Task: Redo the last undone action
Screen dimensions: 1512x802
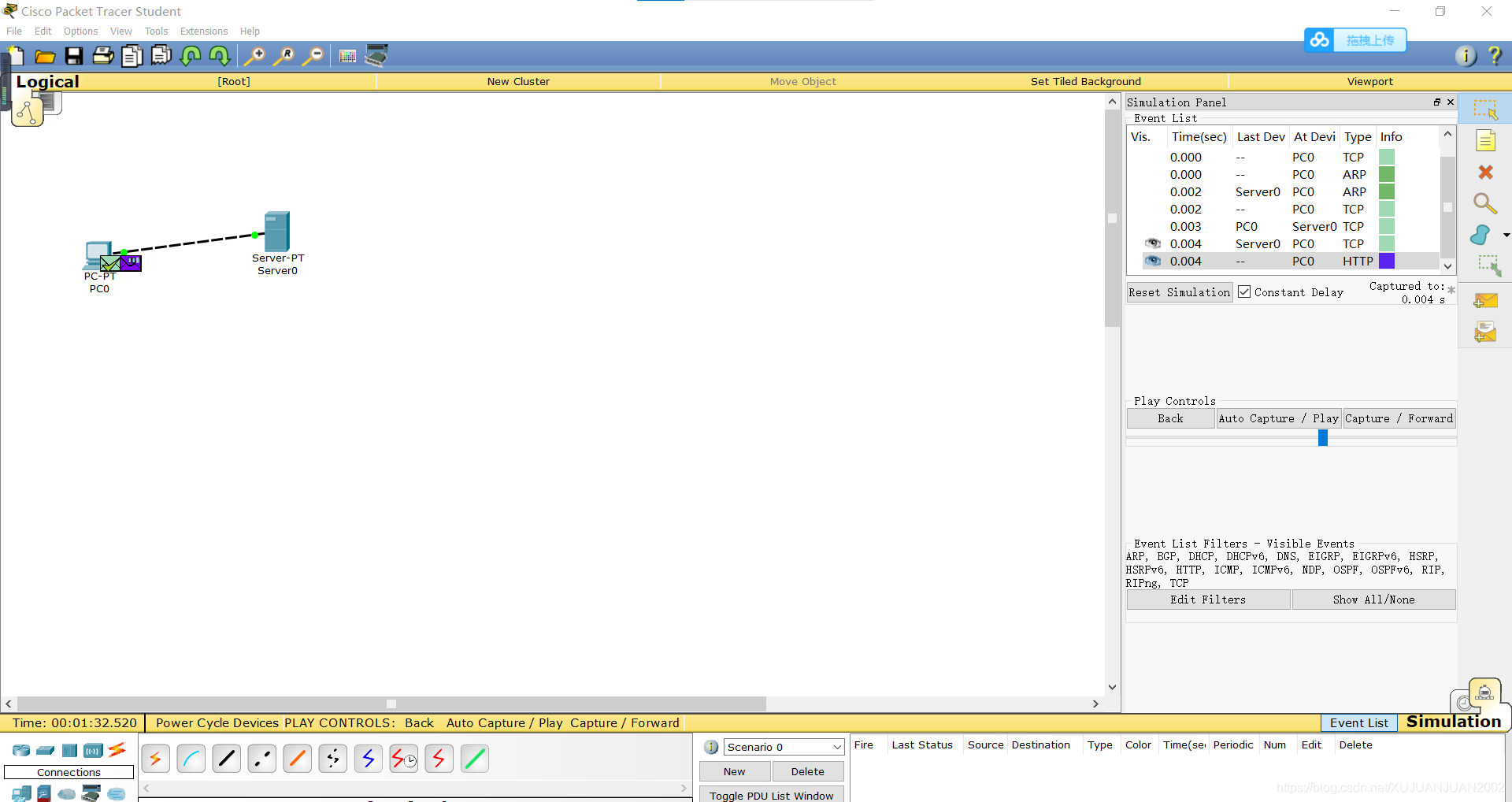Action: (220, 56)
